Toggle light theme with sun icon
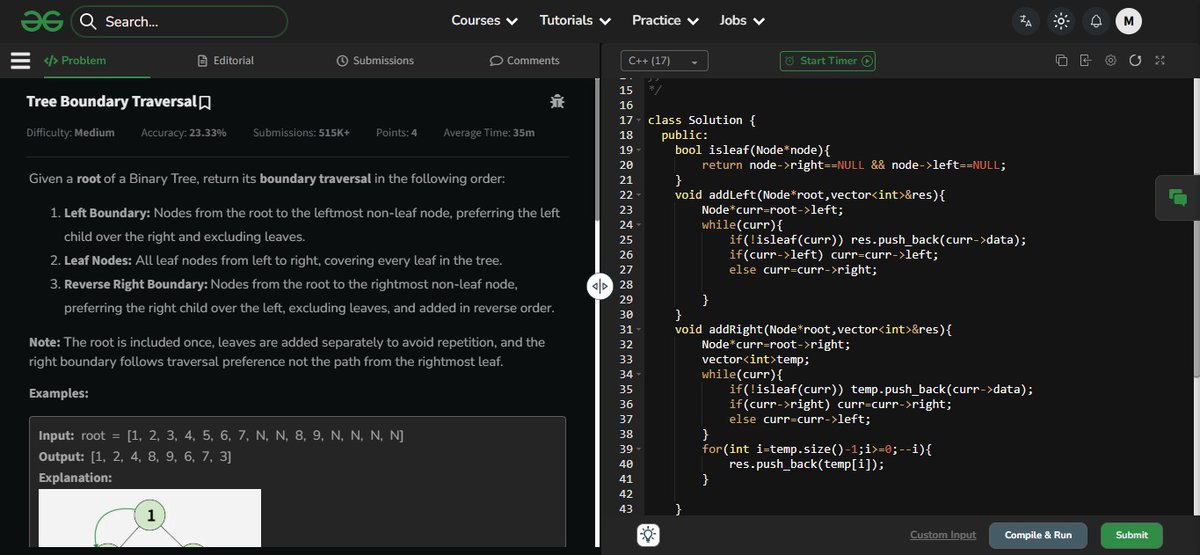 point(1061,21)
